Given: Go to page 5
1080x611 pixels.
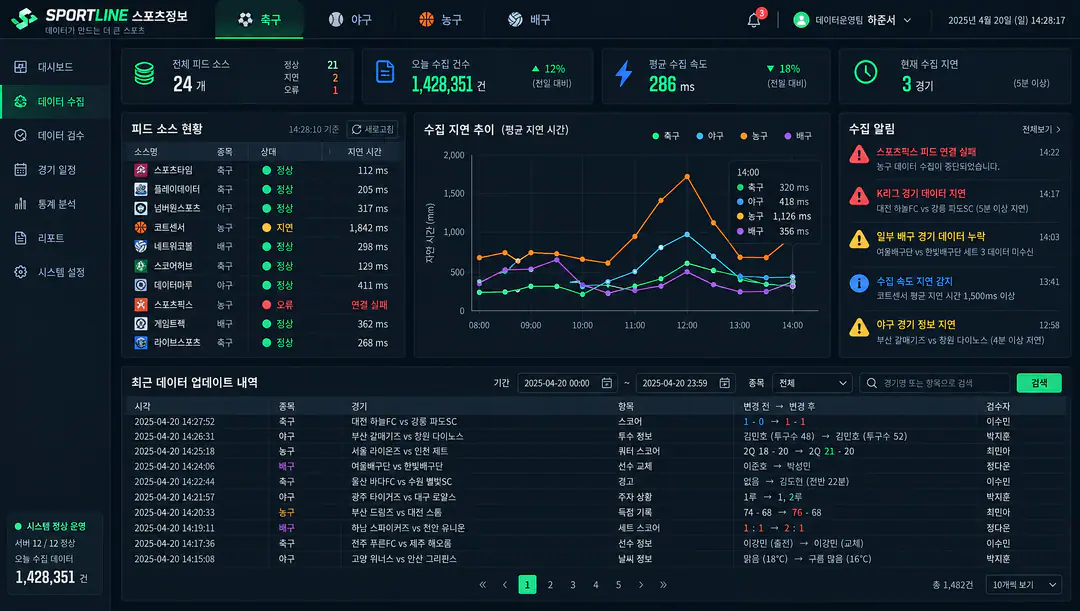Looking at the screenshot, I should [x=618, y=585].
